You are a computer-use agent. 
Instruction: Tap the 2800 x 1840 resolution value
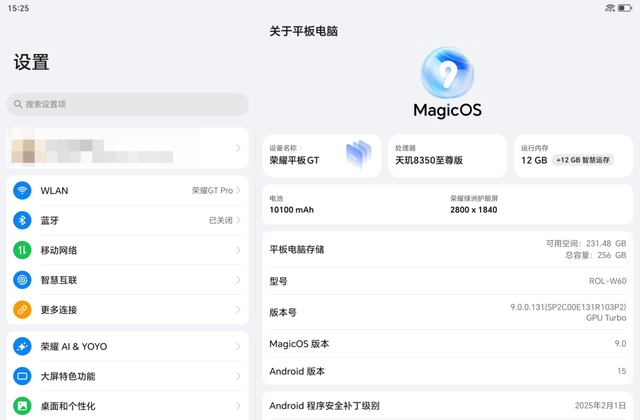coord(473,210)
